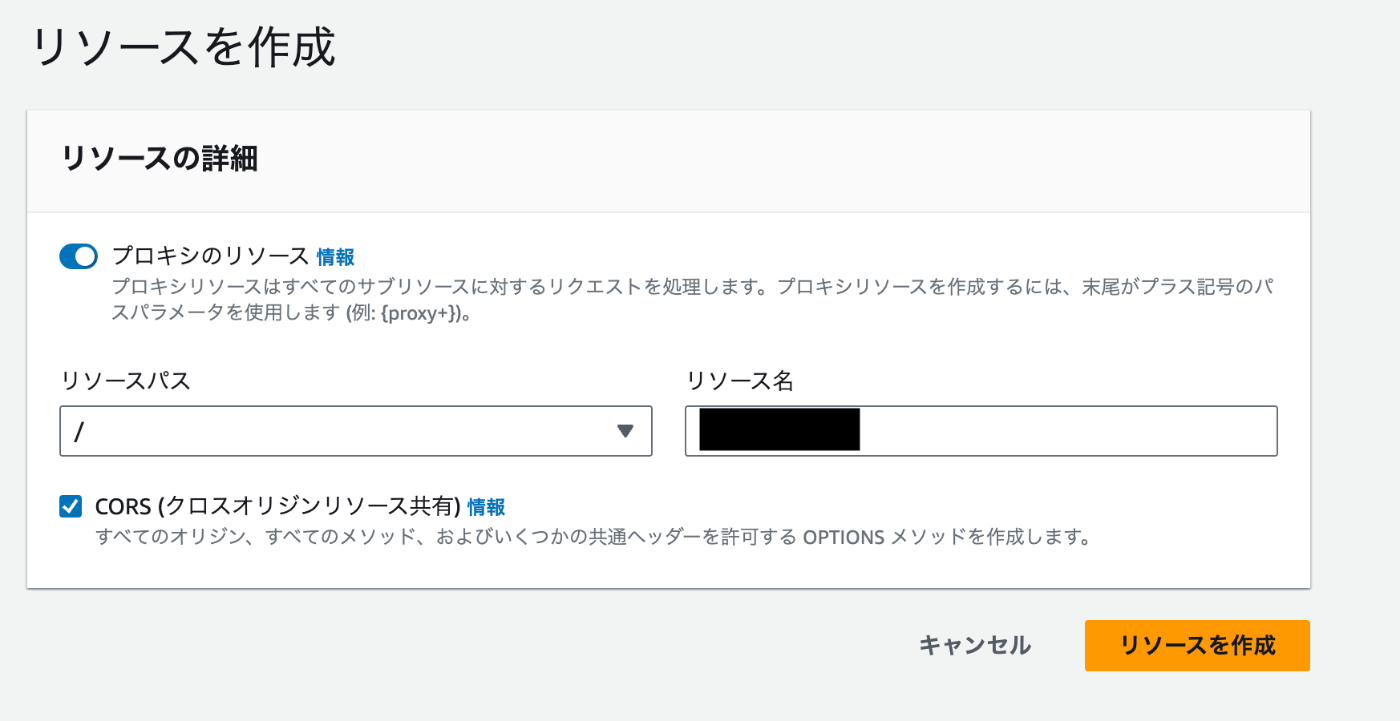Screen dimensions: 1400x721
Task: Click the キャンセル button
Action: [x=975, y=645]
